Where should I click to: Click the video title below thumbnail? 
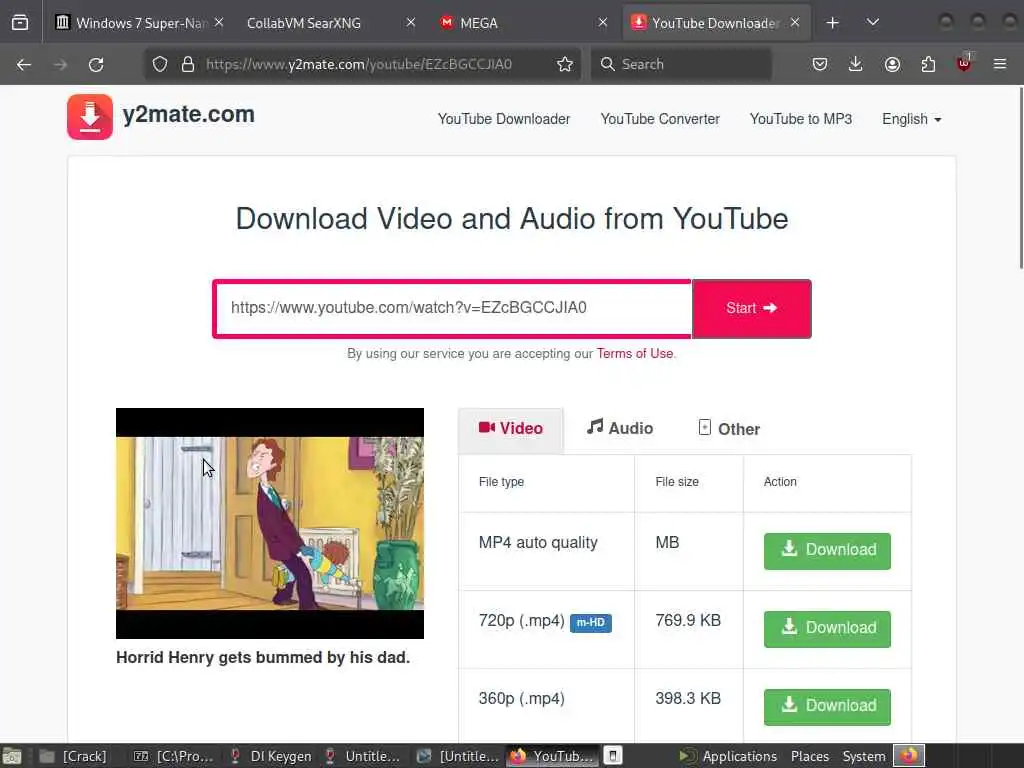point(263,657)
